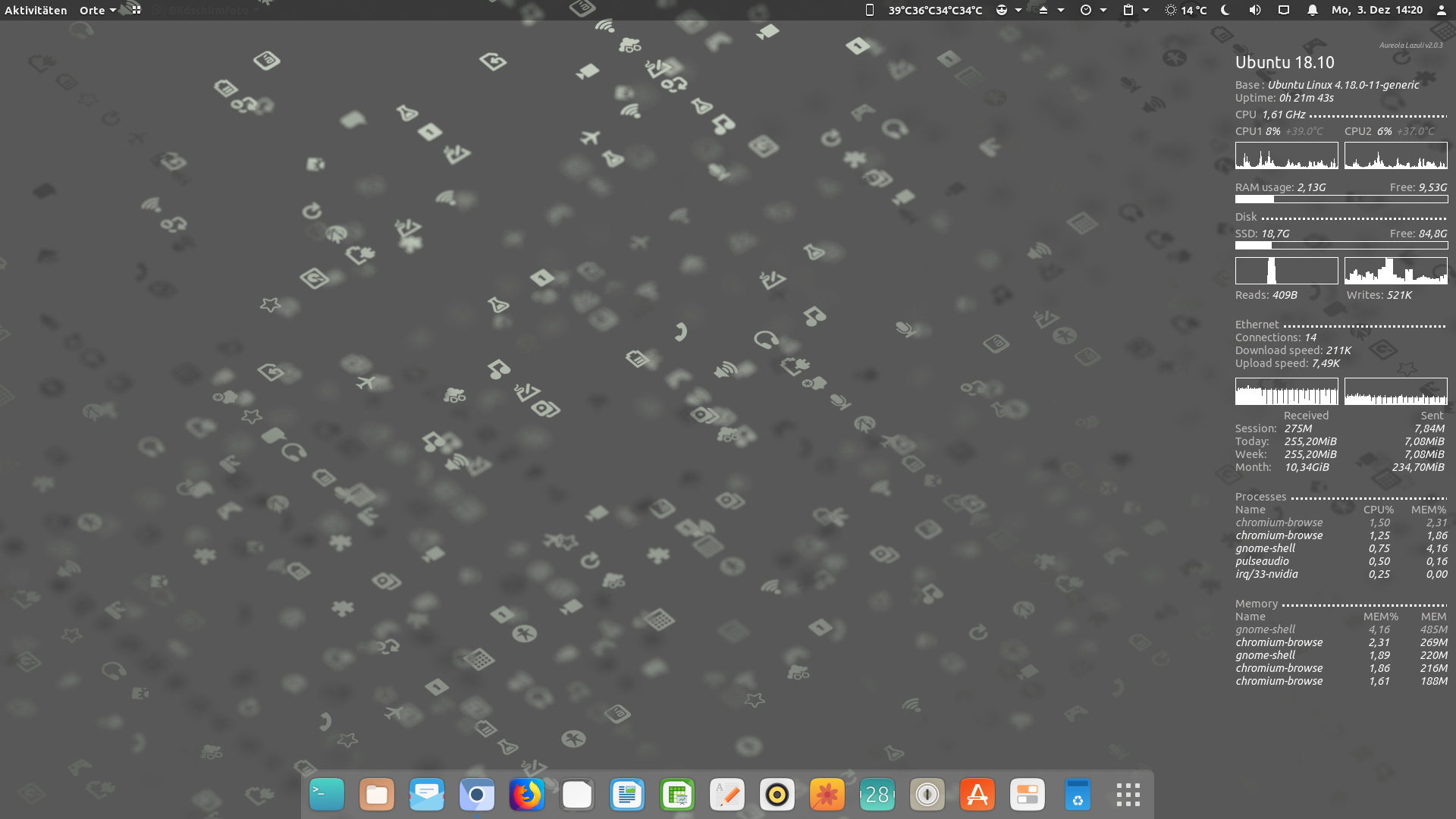Toggle night light moon icon
Viewport: 1456px width, 819px height.
pos(1225,10)
